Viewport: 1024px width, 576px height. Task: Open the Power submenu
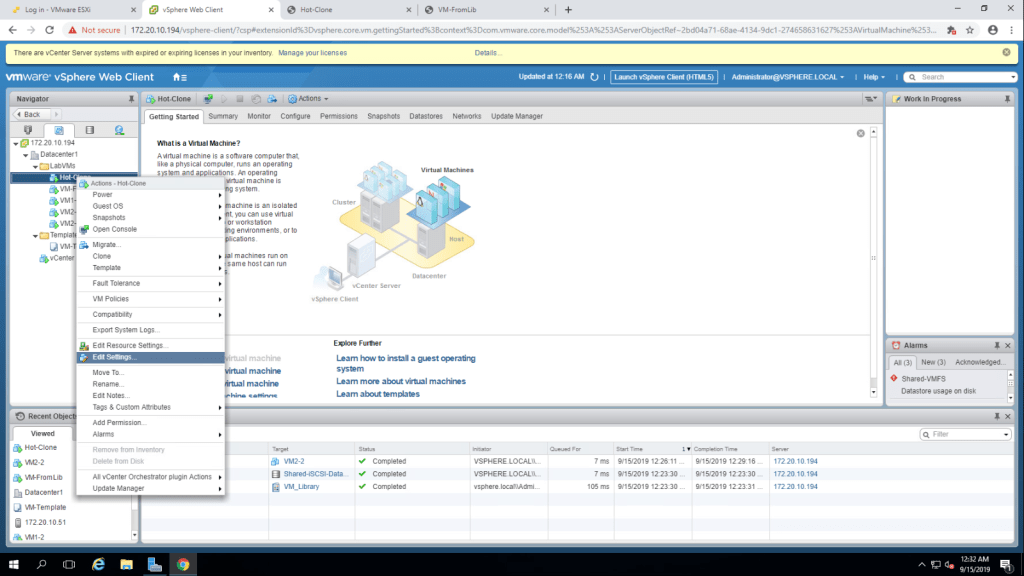pyautogui.click(x=102, y=194)
